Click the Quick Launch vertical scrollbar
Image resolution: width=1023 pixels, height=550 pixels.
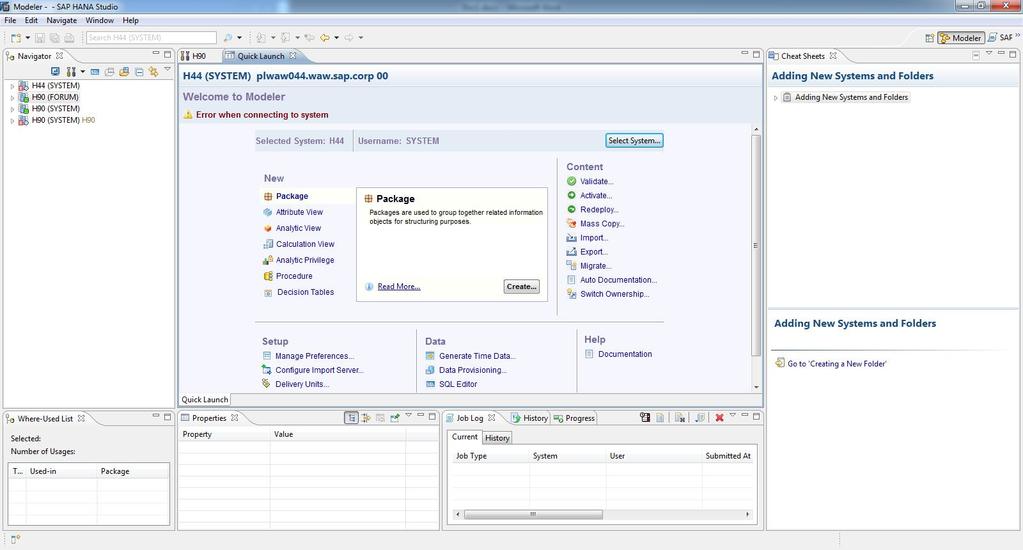(756, 245)
